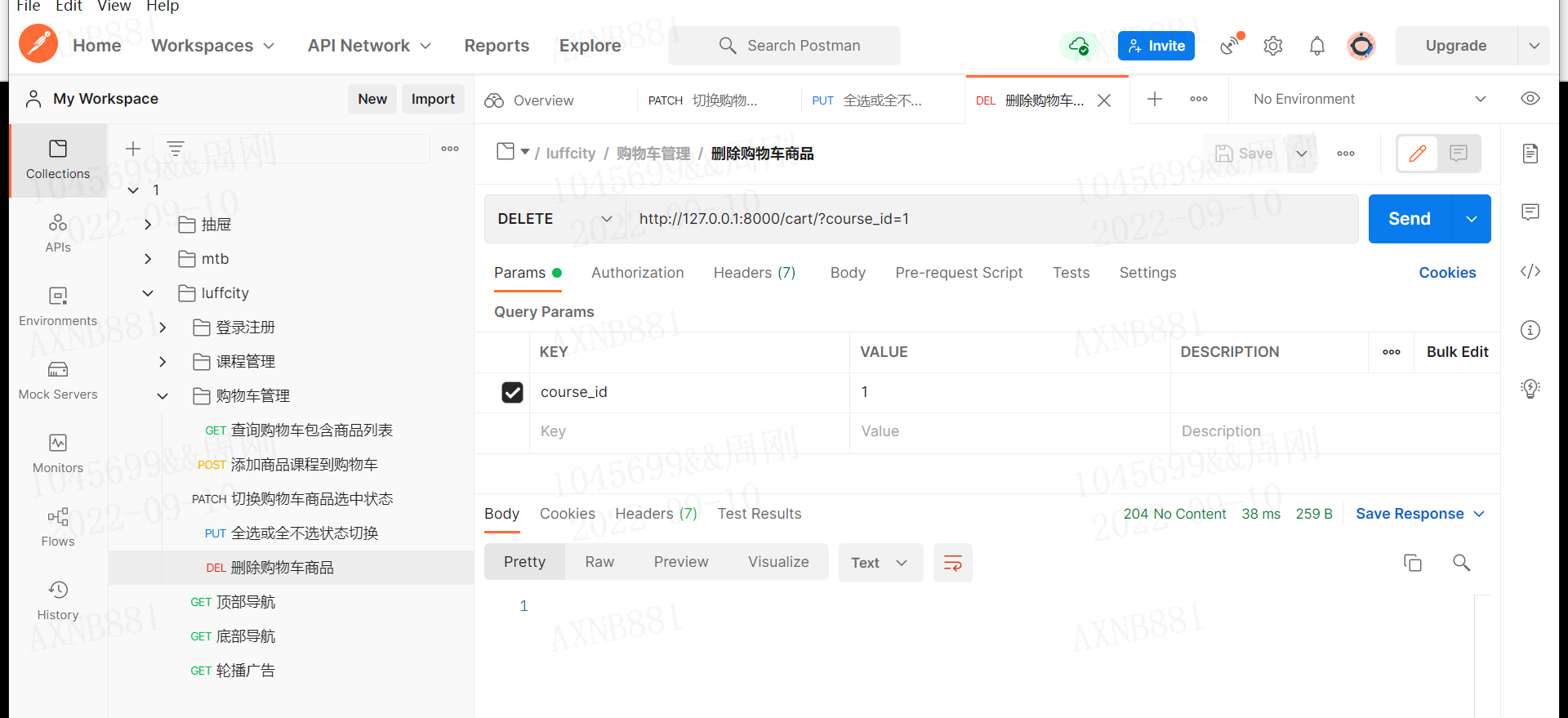1568x718 pixels.
Task: Toggle line wrap in response body
Action: click(x=953, y=563)
